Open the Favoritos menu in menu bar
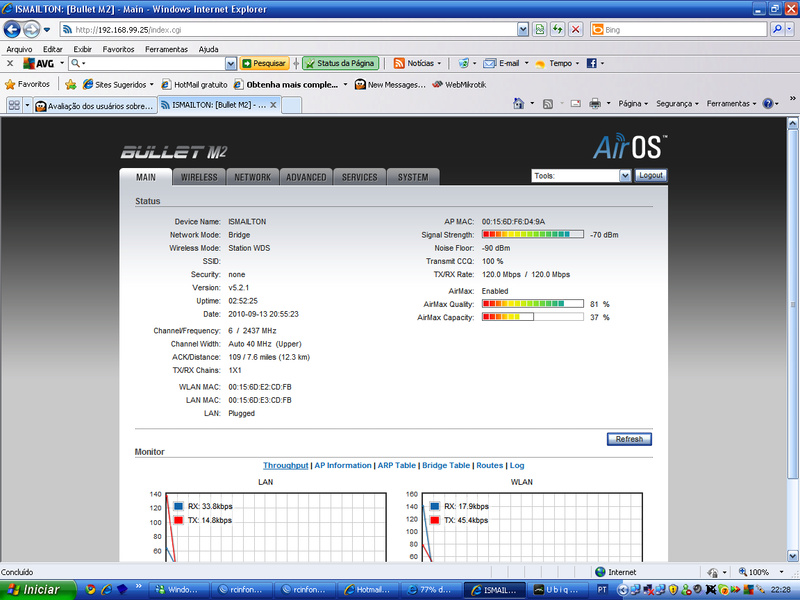Image resolution: width=800 pixels, height=600 pixels. [118, 49]
